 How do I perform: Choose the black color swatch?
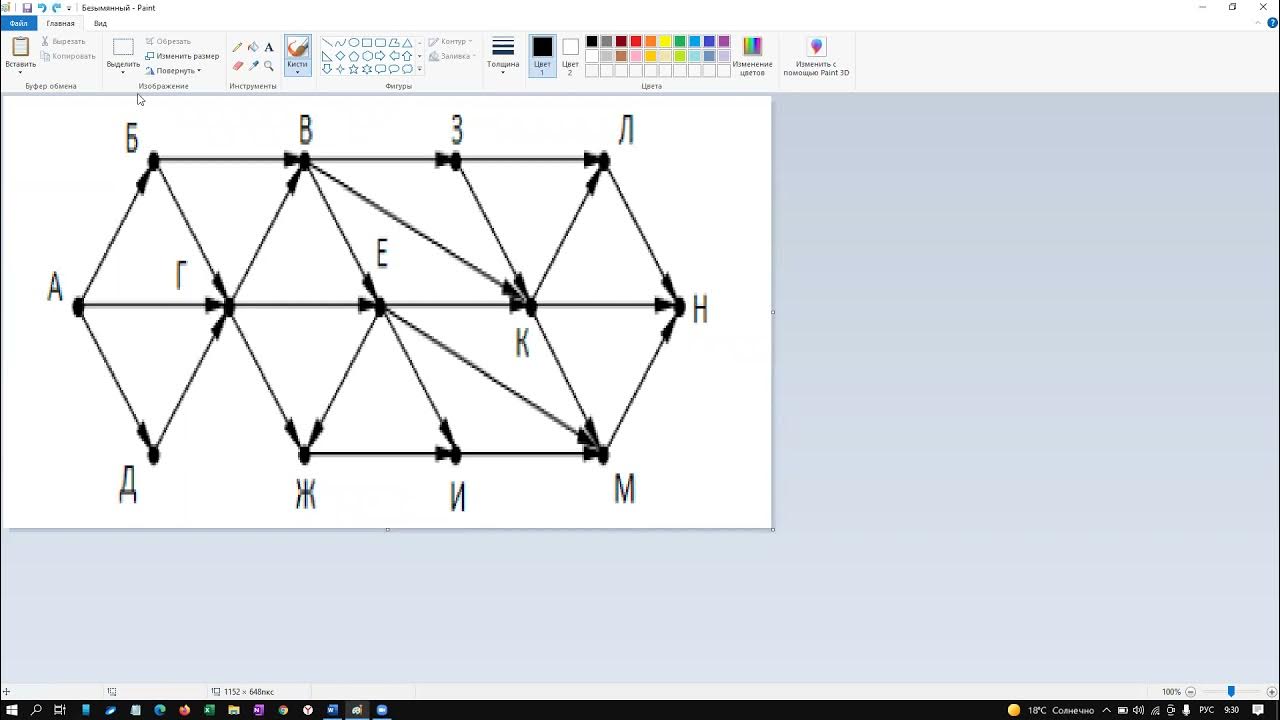tap(592, 42)
